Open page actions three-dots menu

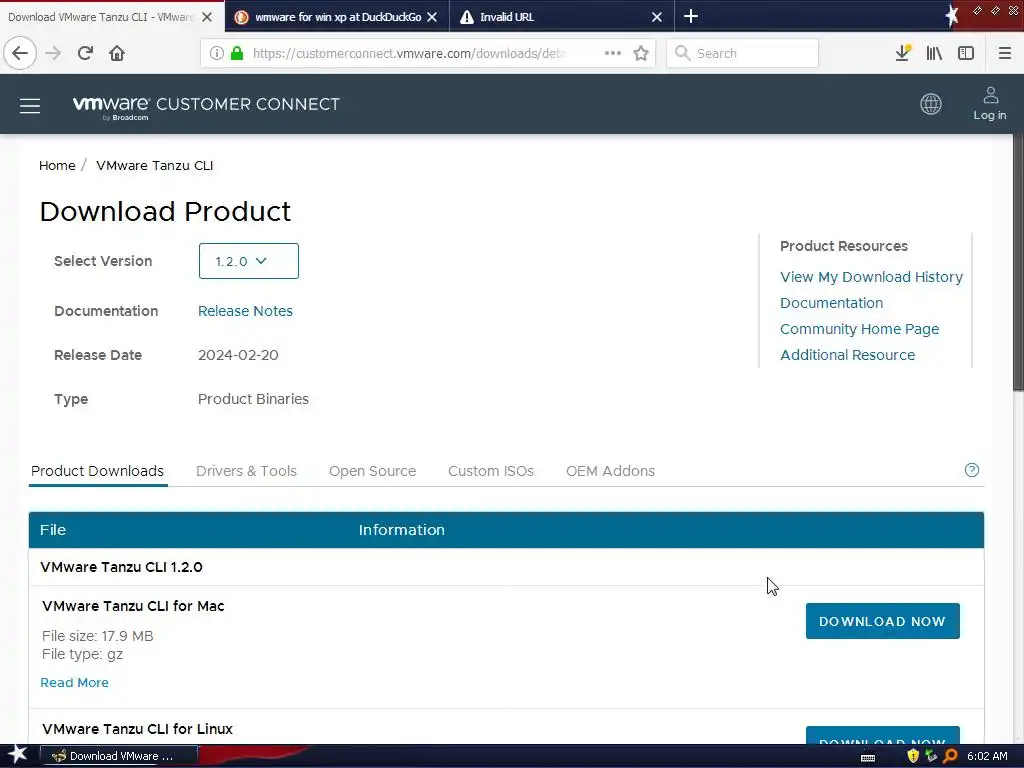click(613, 53)
